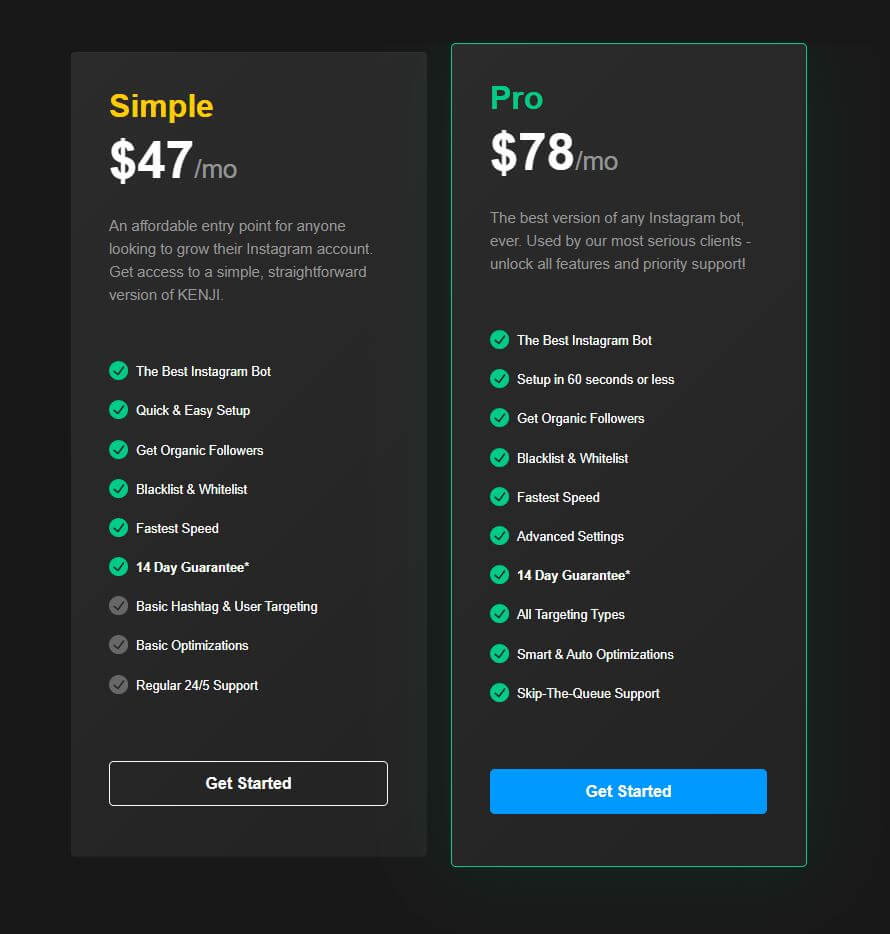Select the green Pro plan title
This screenshot has width=890, height=934.
516,98
